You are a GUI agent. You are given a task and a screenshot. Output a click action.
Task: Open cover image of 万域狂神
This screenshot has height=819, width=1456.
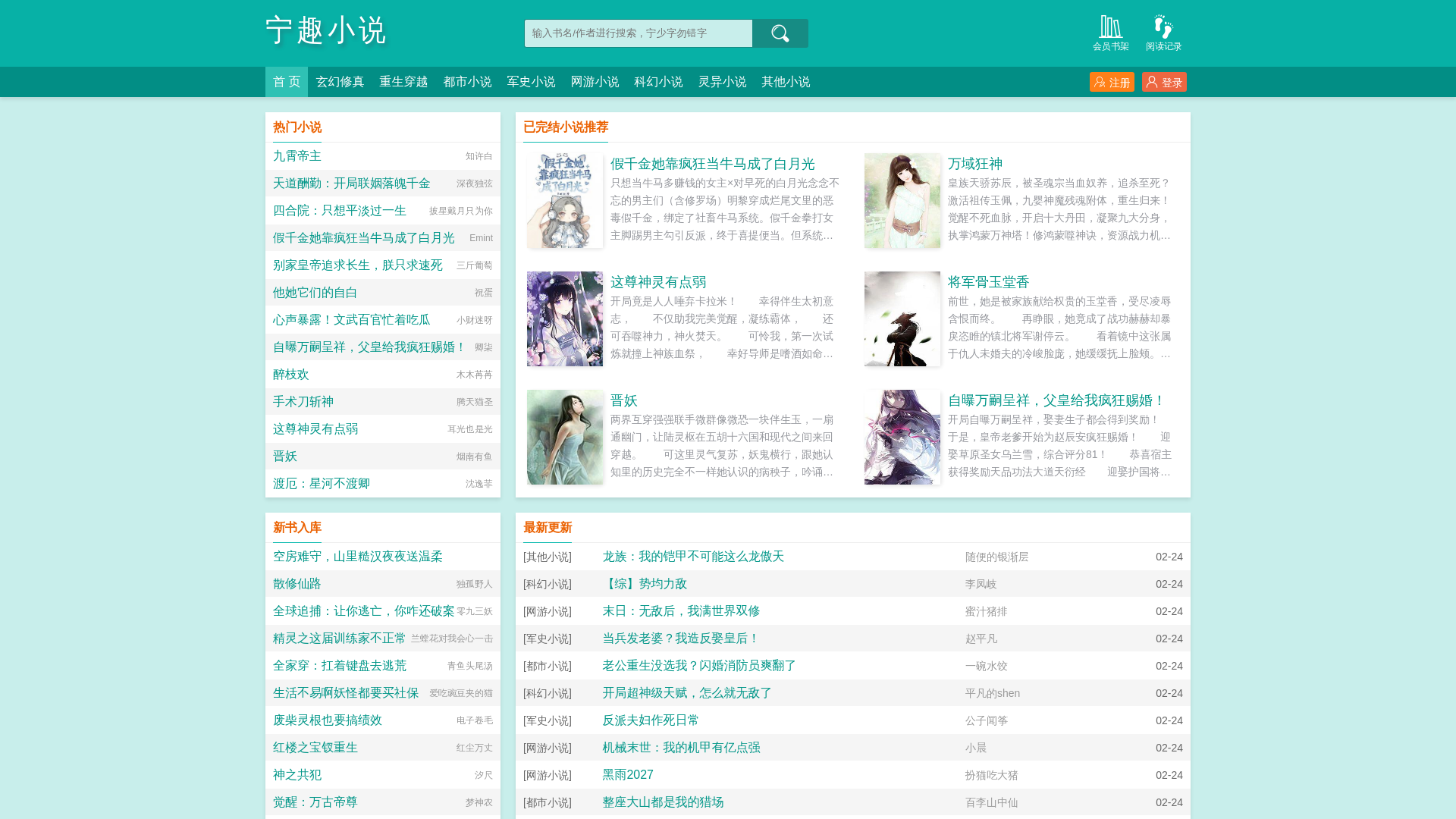point(902,201)
